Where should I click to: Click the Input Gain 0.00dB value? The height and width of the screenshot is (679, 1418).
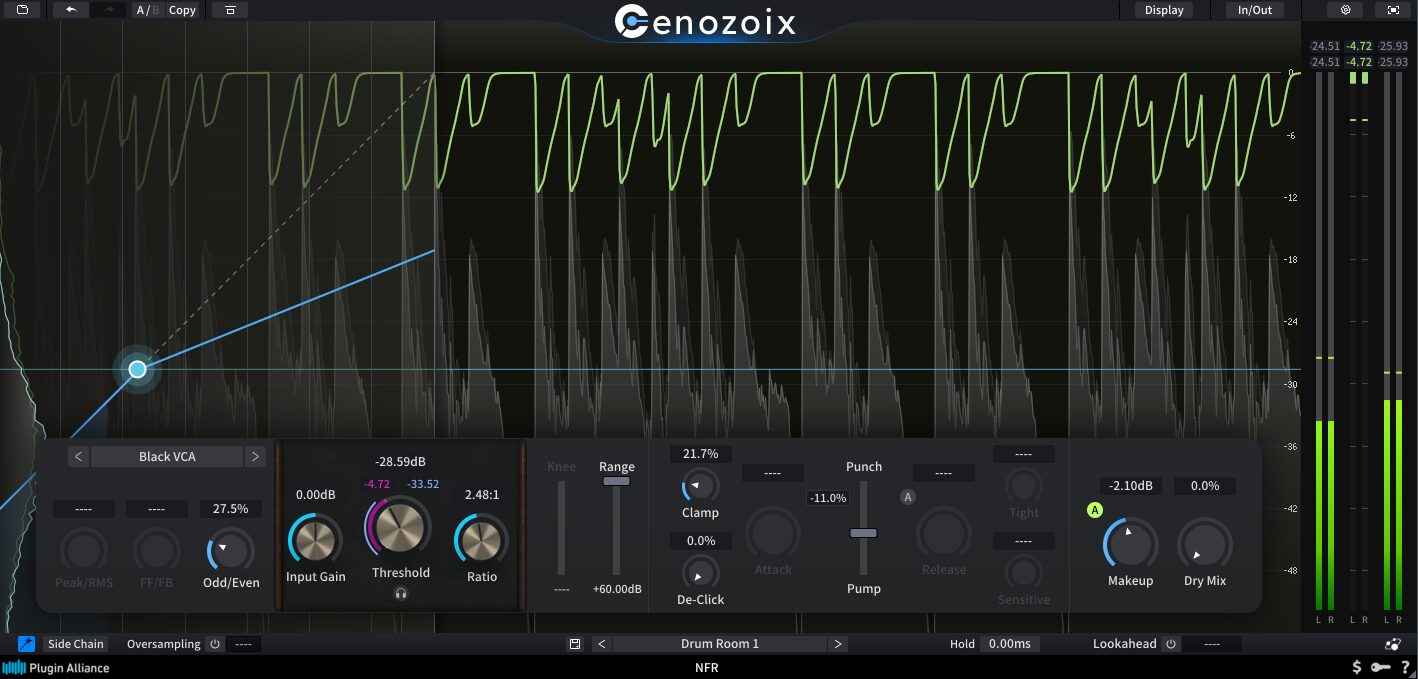coord(316,495)
